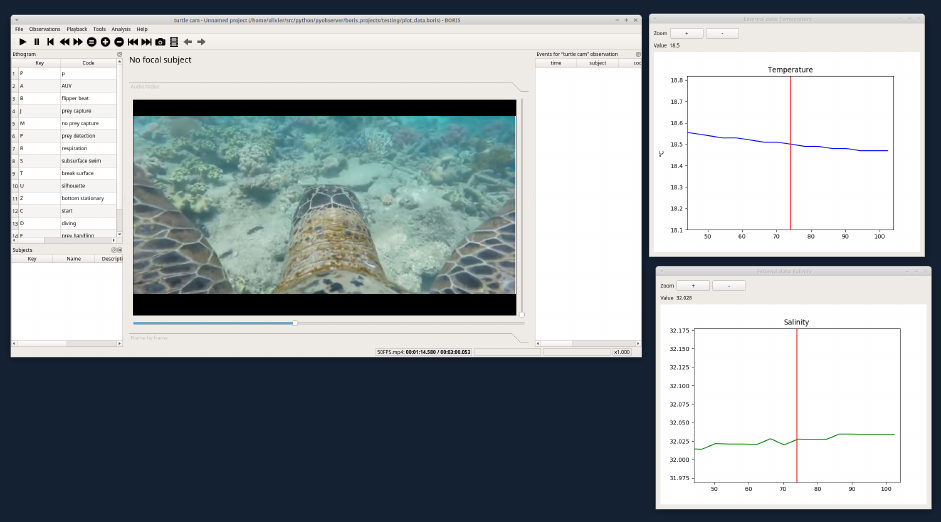941x522 pixels.
Task: Click the video position slider handle
Action: (295, 323)
